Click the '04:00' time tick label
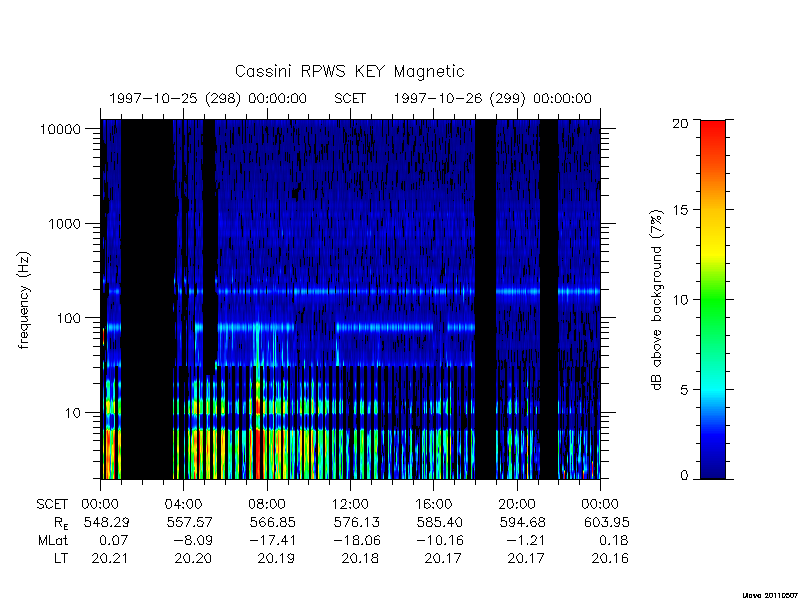Screen dimensions: 800x600 [183, 504]
